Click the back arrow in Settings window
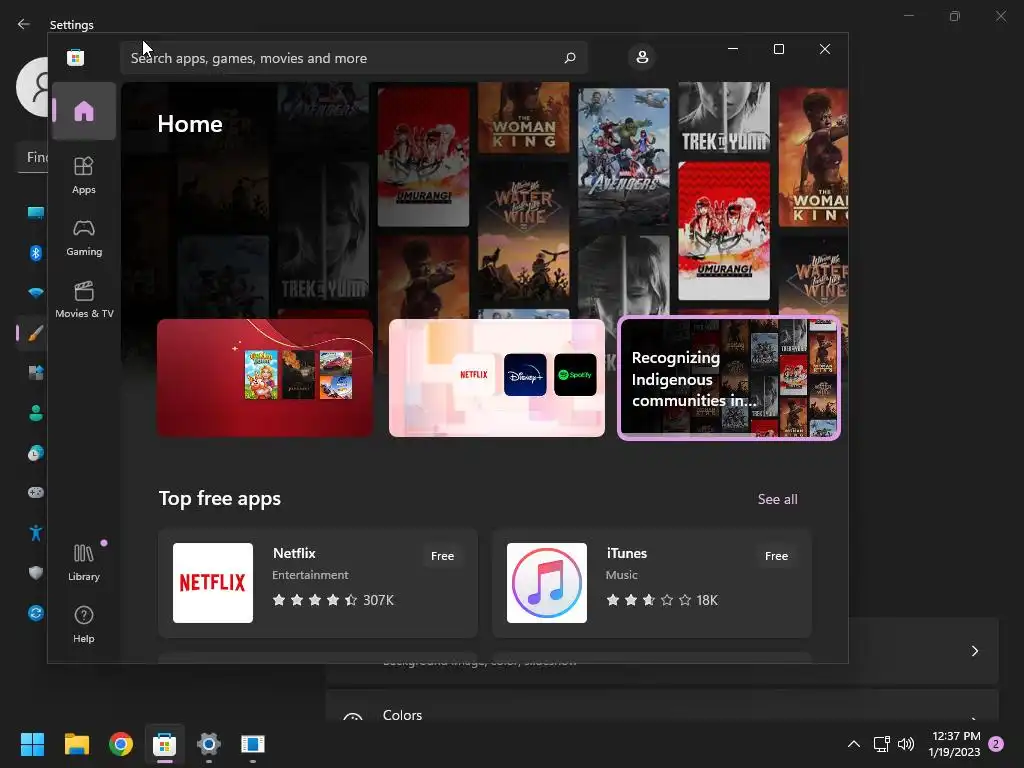 pos(24,24)
